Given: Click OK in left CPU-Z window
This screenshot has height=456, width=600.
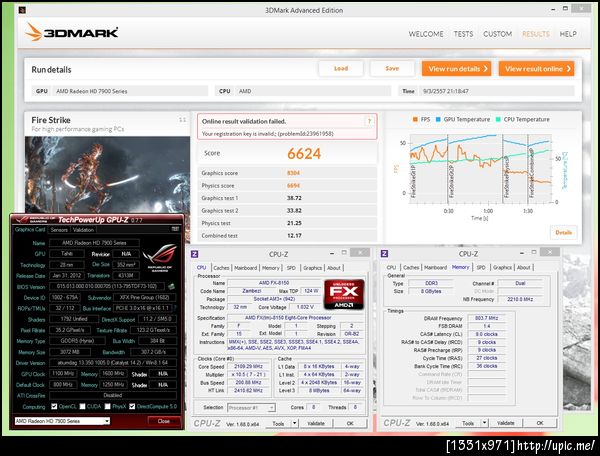Looking at the screenshot, I should (350, 423).
